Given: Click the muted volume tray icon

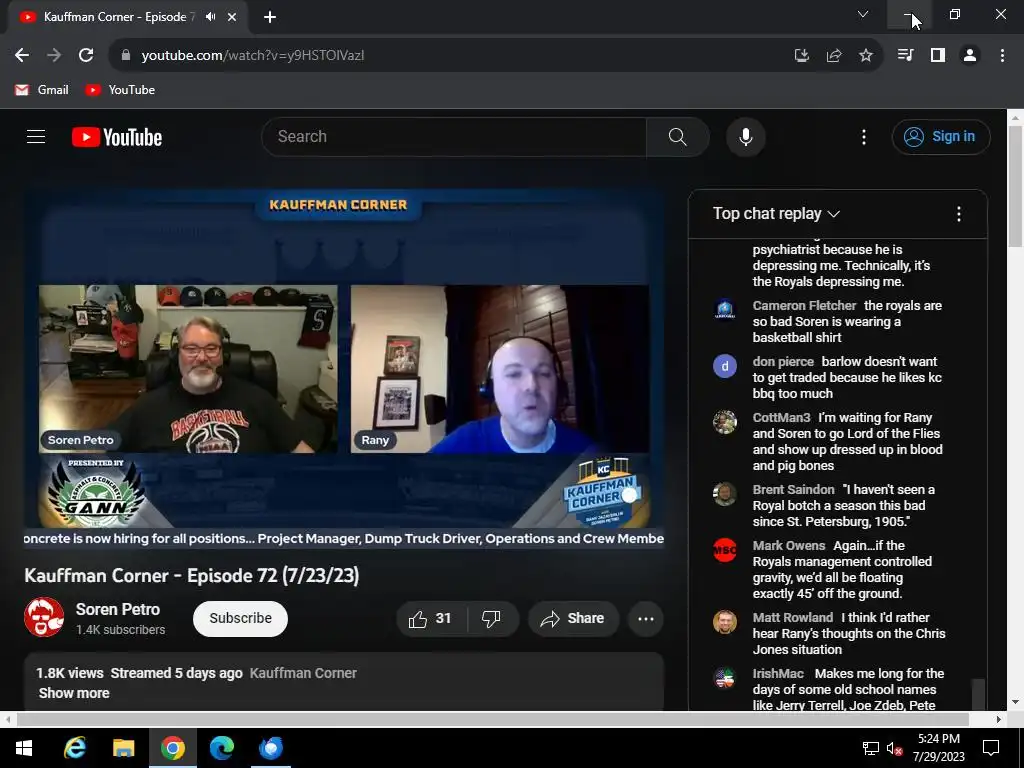Looking at the screenshot, I should click(x=894, y=748).
